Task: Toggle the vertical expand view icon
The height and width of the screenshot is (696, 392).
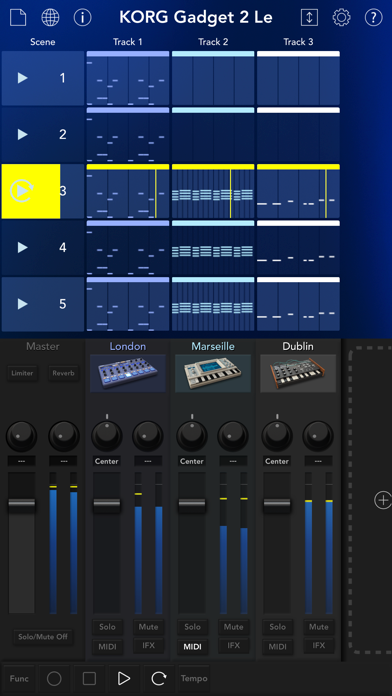Action: 309,17
